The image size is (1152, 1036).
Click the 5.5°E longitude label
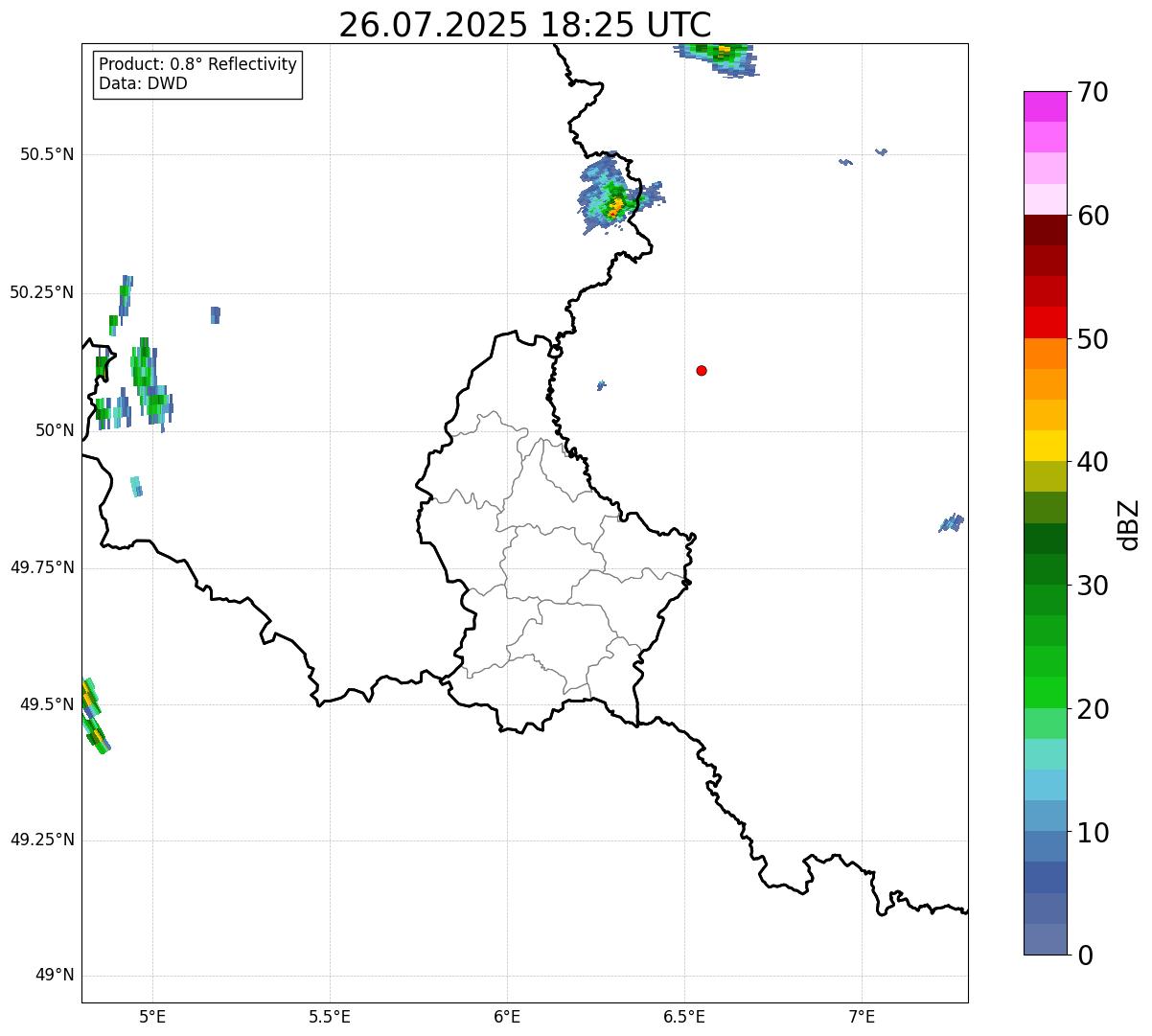[x=330, y=1017]
